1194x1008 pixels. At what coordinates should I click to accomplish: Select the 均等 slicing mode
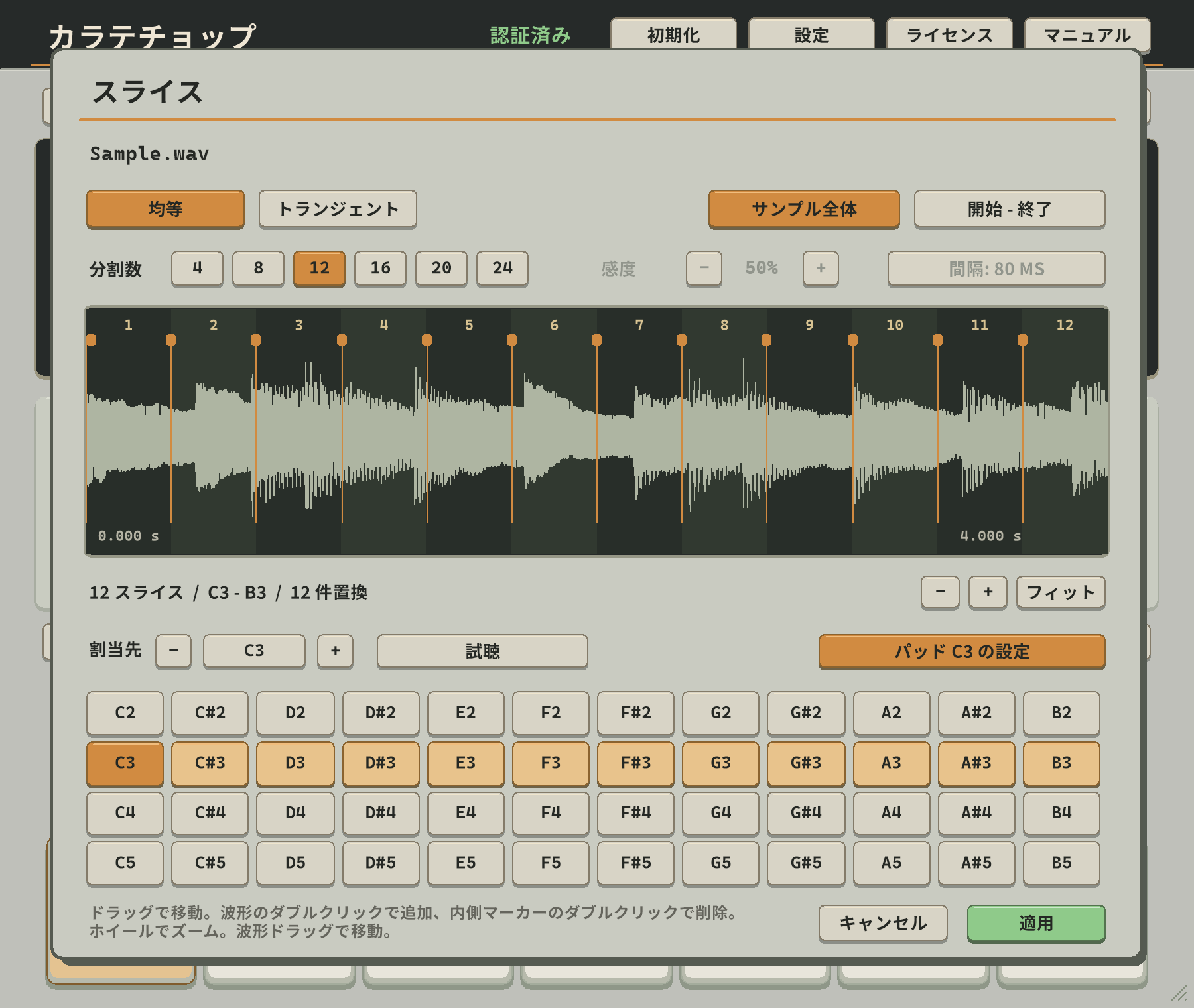point(165,209)
